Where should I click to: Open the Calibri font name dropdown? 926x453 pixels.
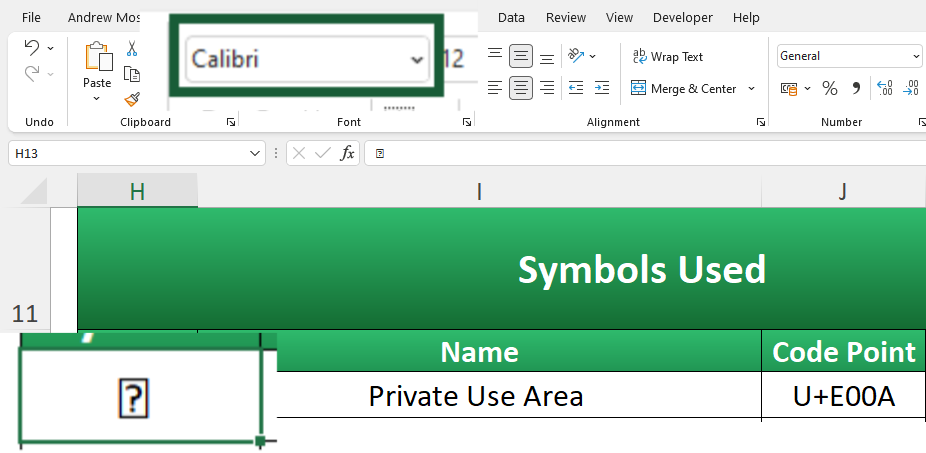click(417, 59)
